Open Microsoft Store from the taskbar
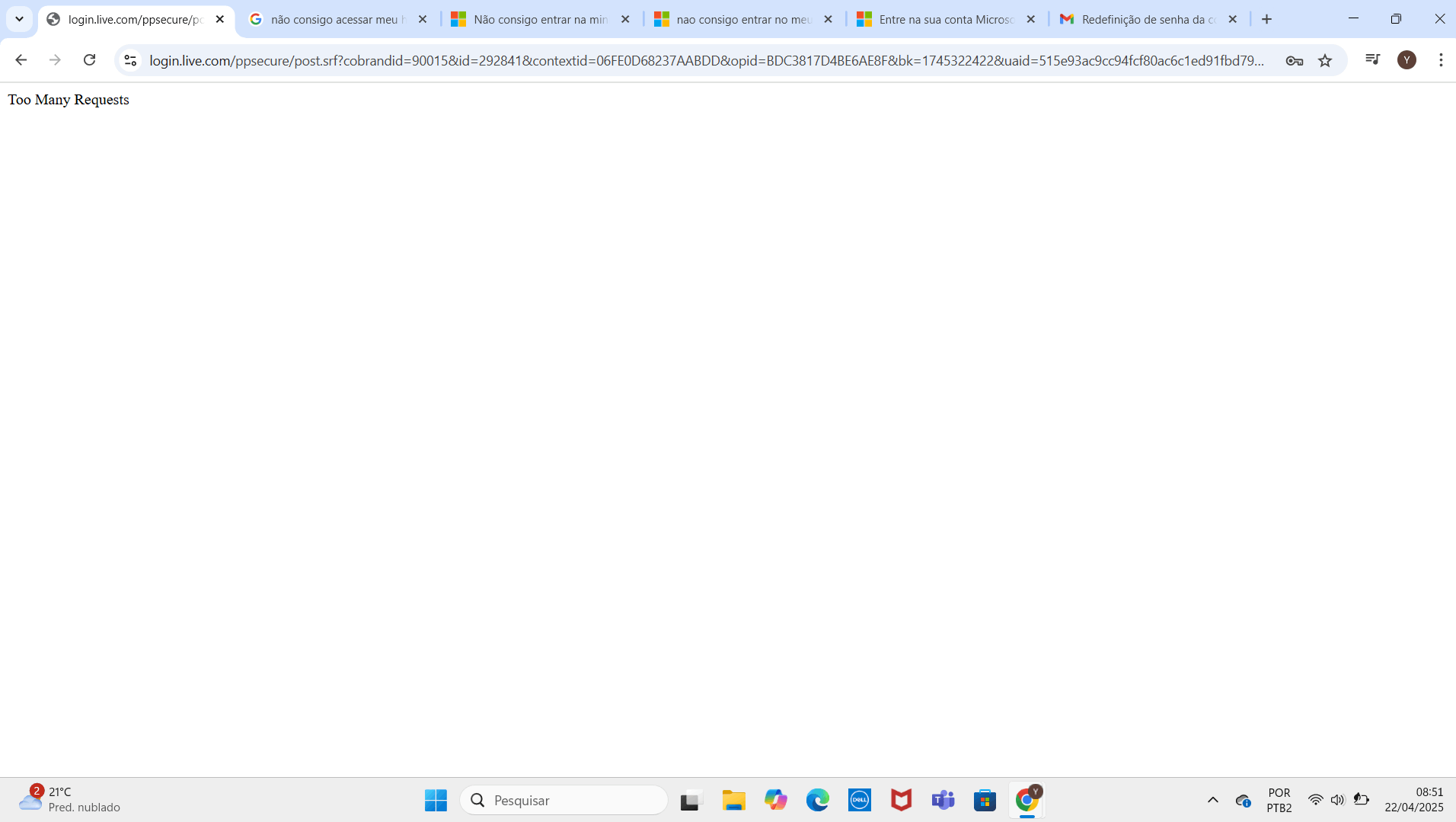Viewport: 1456px width, 822px height. tap(985, 800)
